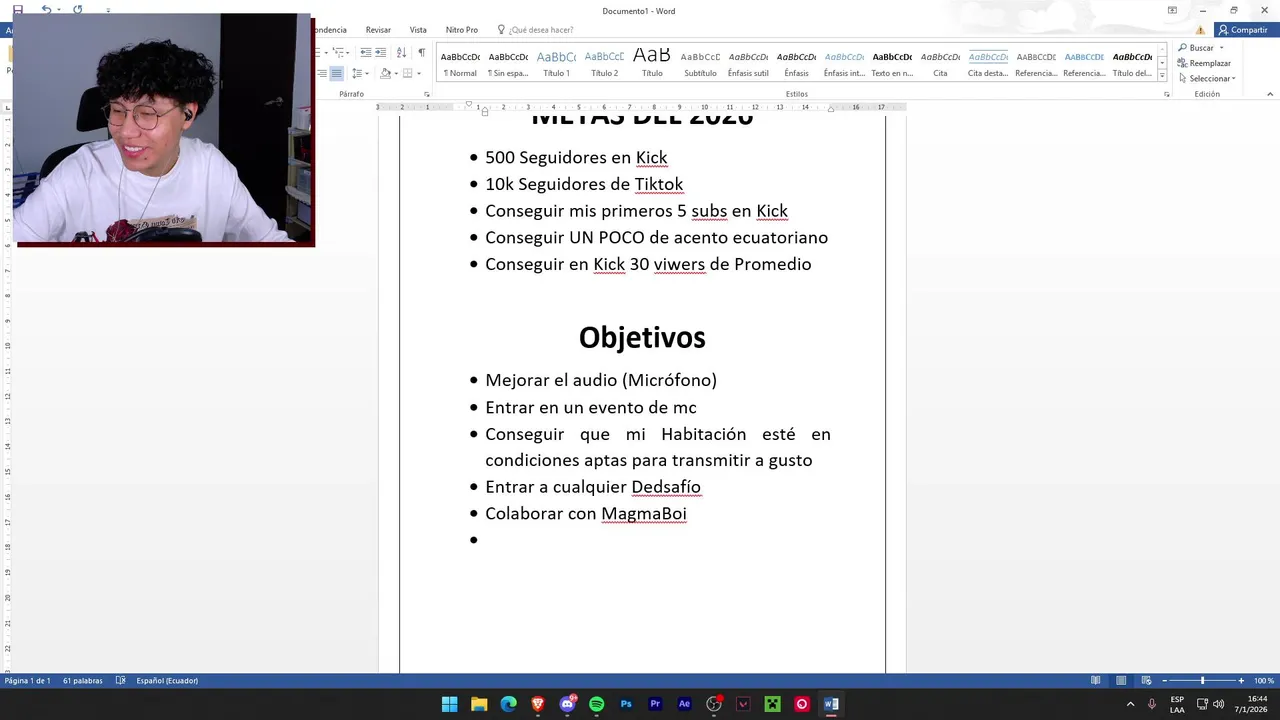Expand the styles gallery with the More arrow
The width and height of the screenshot is (1280, 720).
1162,76
